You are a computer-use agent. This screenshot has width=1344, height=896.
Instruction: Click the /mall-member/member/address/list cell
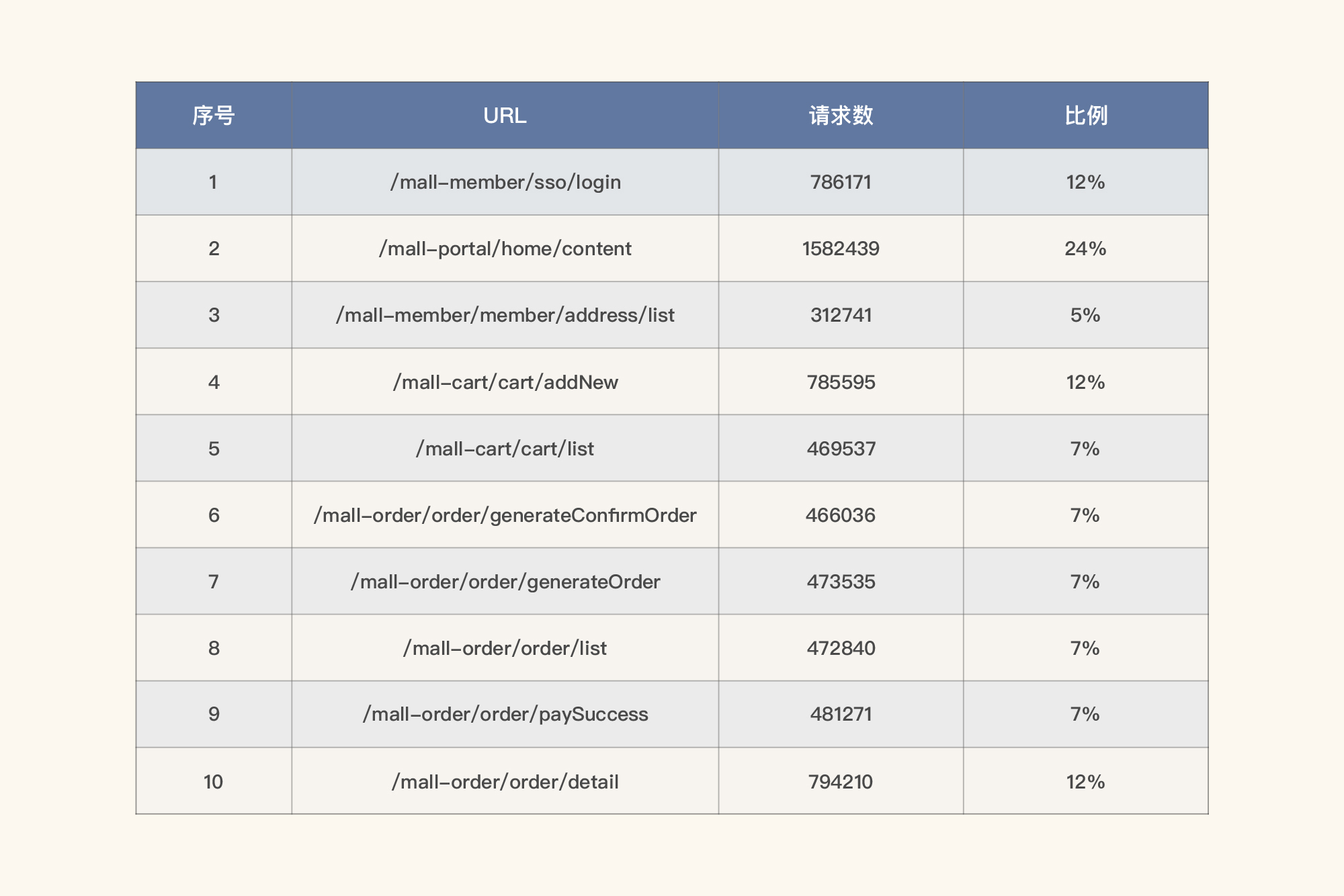click(505, 315)
